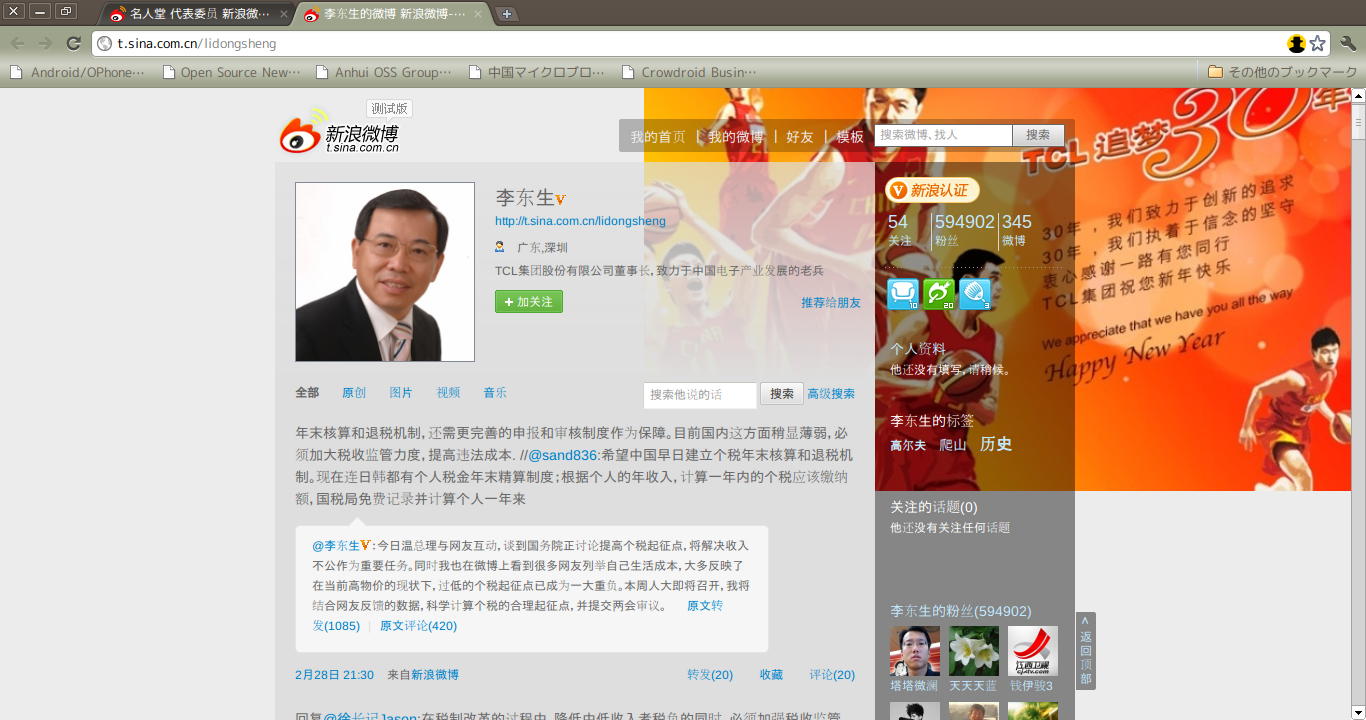Viewport: 1366px width, 720px height.
Task: Click the address bar URL field
Action: (690, 43)
